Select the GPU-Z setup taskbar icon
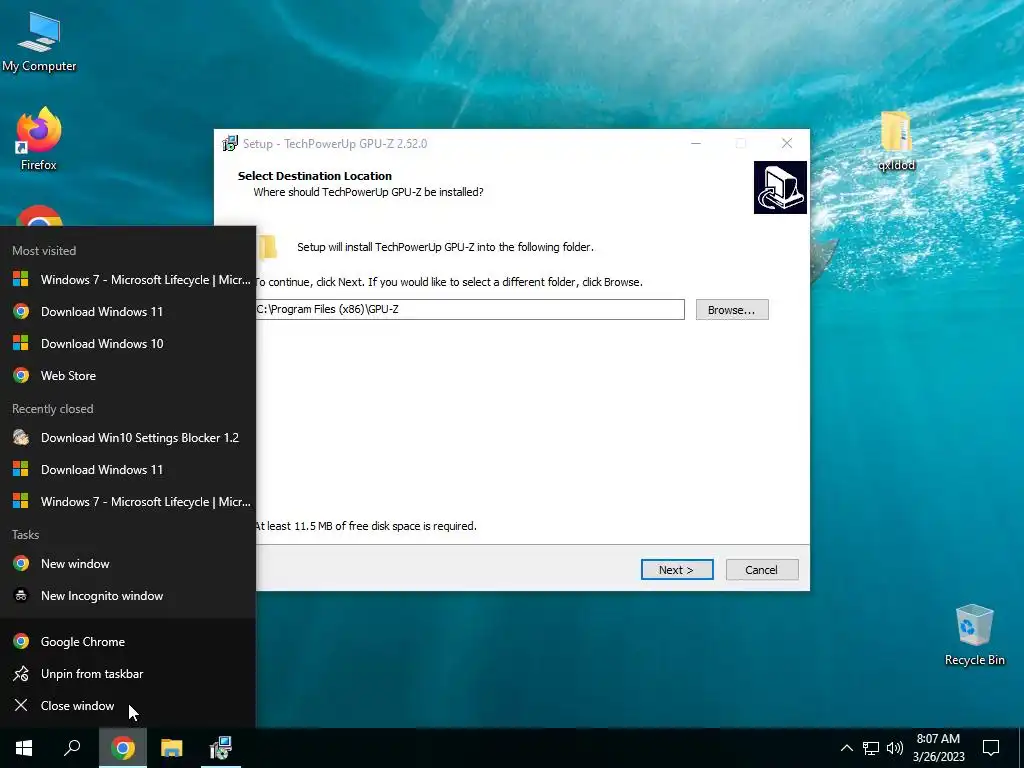The height and width of the screenshot is (768, 1024). [220, 748]
